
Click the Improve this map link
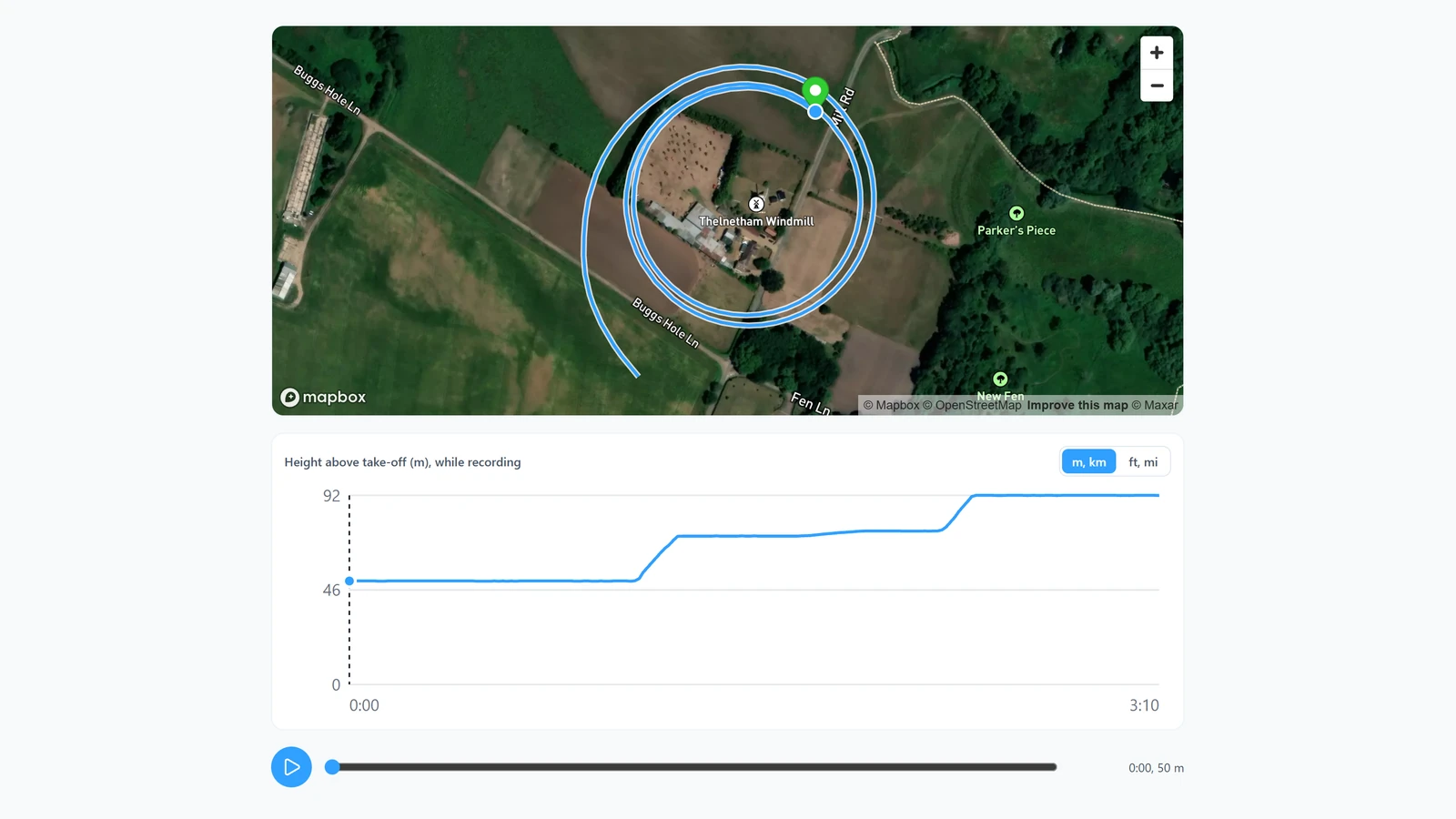[x=1077, y=405]
